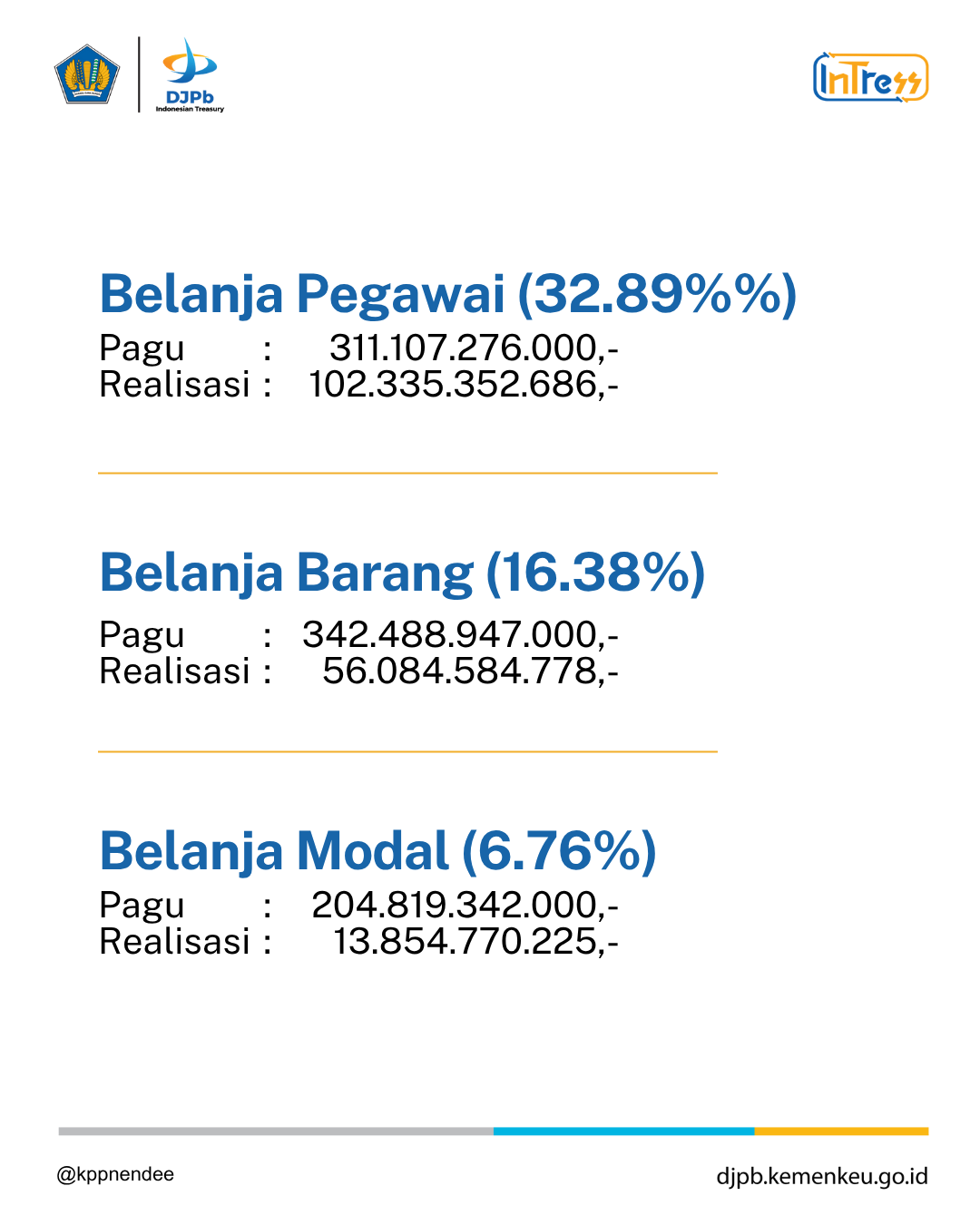Select the Belanja Pegawai (32.89%) heading
This screenshot has height=1225, width=980.
tap(448, 295)
